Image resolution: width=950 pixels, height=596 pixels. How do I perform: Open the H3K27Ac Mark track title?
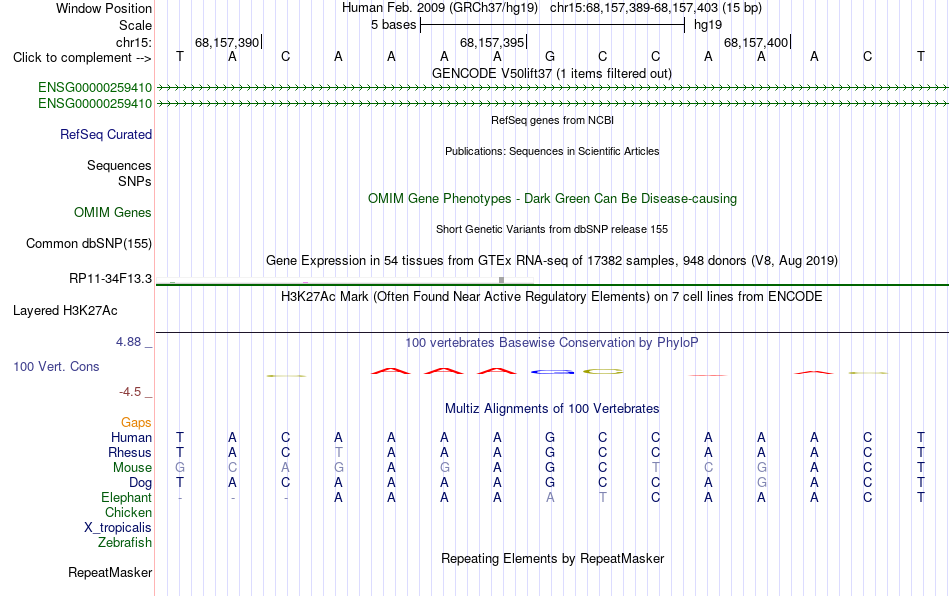(x=552, y=296)
